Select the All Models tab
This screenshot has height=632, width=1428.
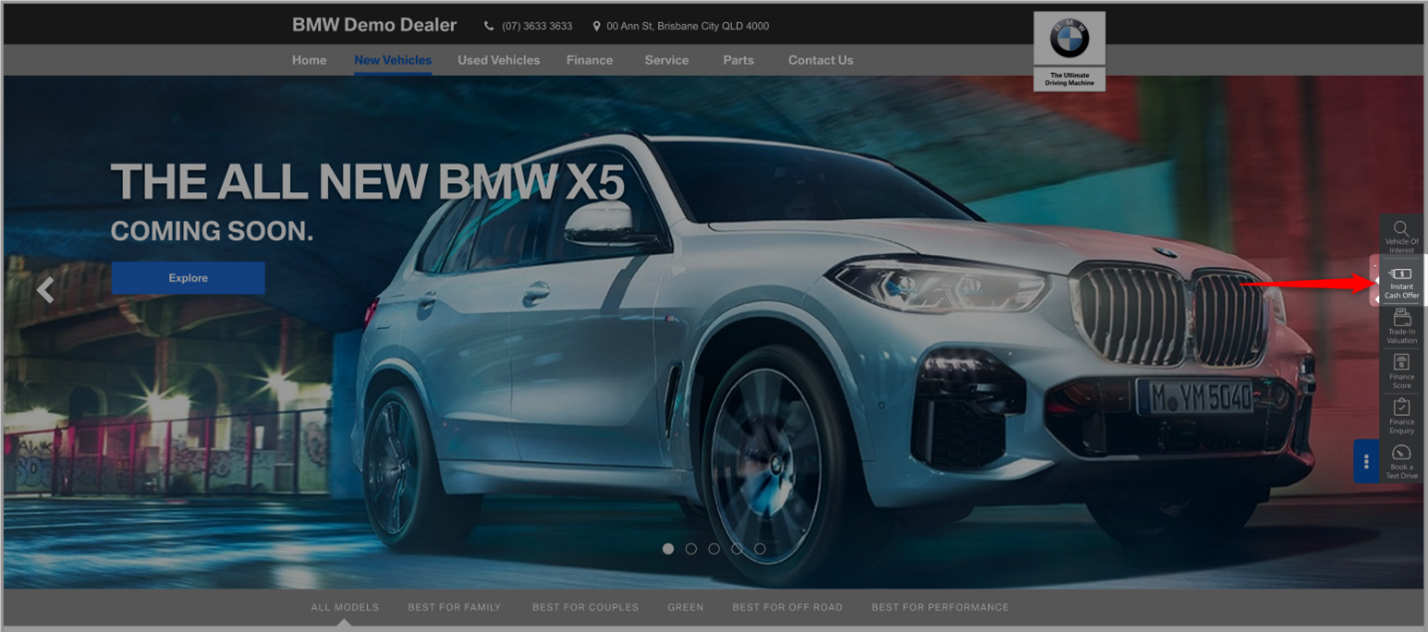coord(345,607)
